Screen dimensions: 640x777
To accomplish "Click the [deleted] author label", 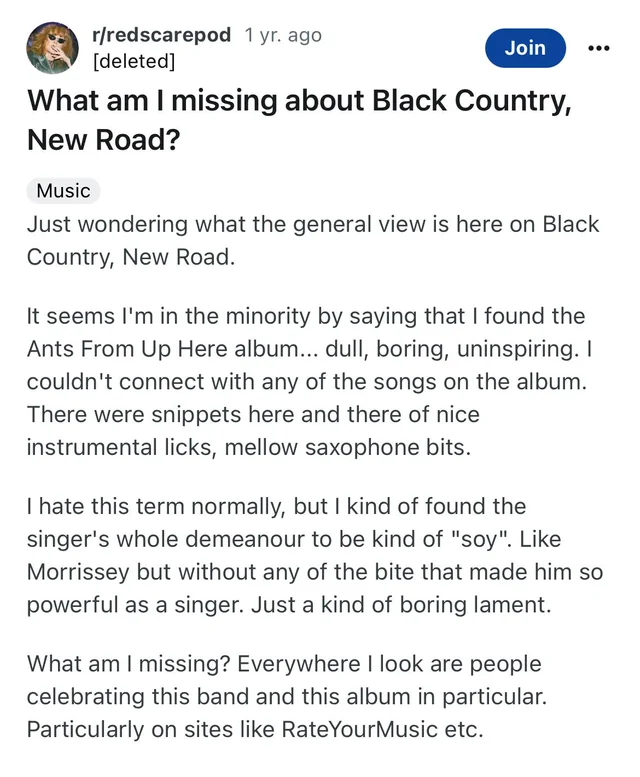I will coord(133,61).
